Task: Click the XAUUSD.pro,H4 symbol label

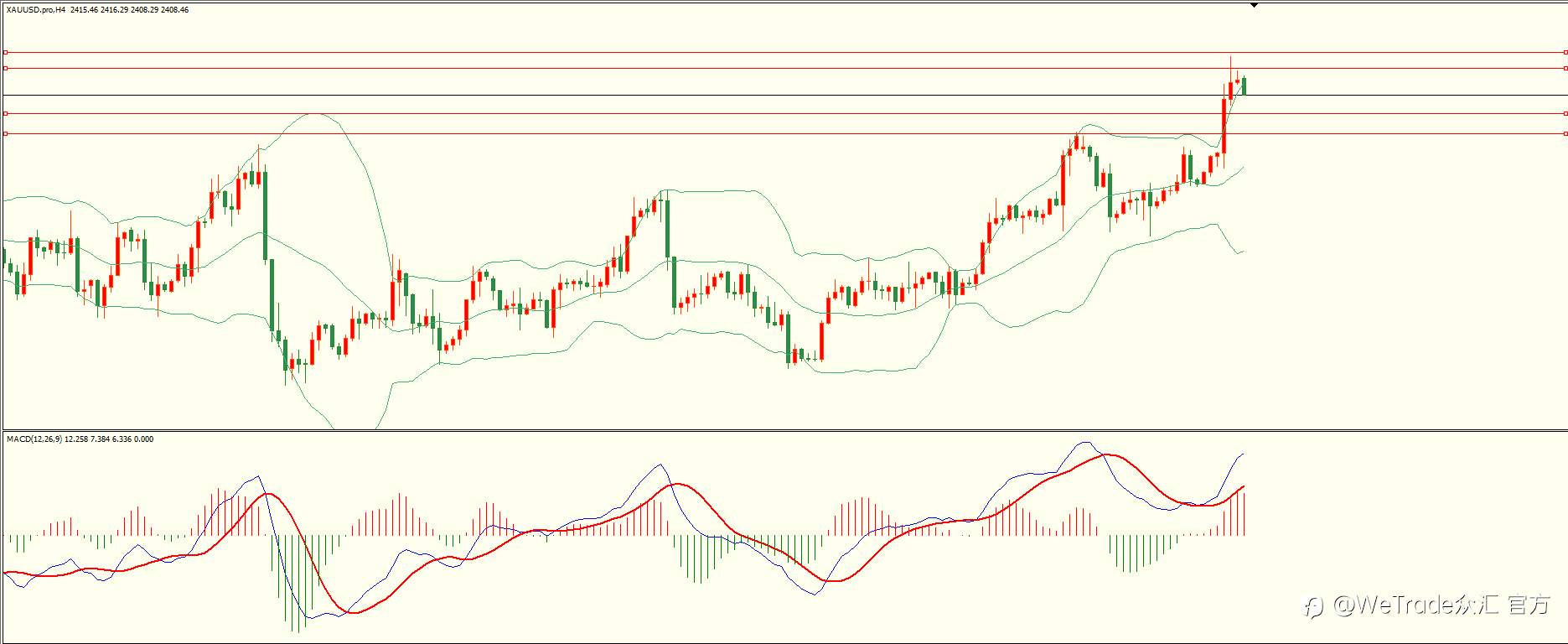Action: [36, 10]
